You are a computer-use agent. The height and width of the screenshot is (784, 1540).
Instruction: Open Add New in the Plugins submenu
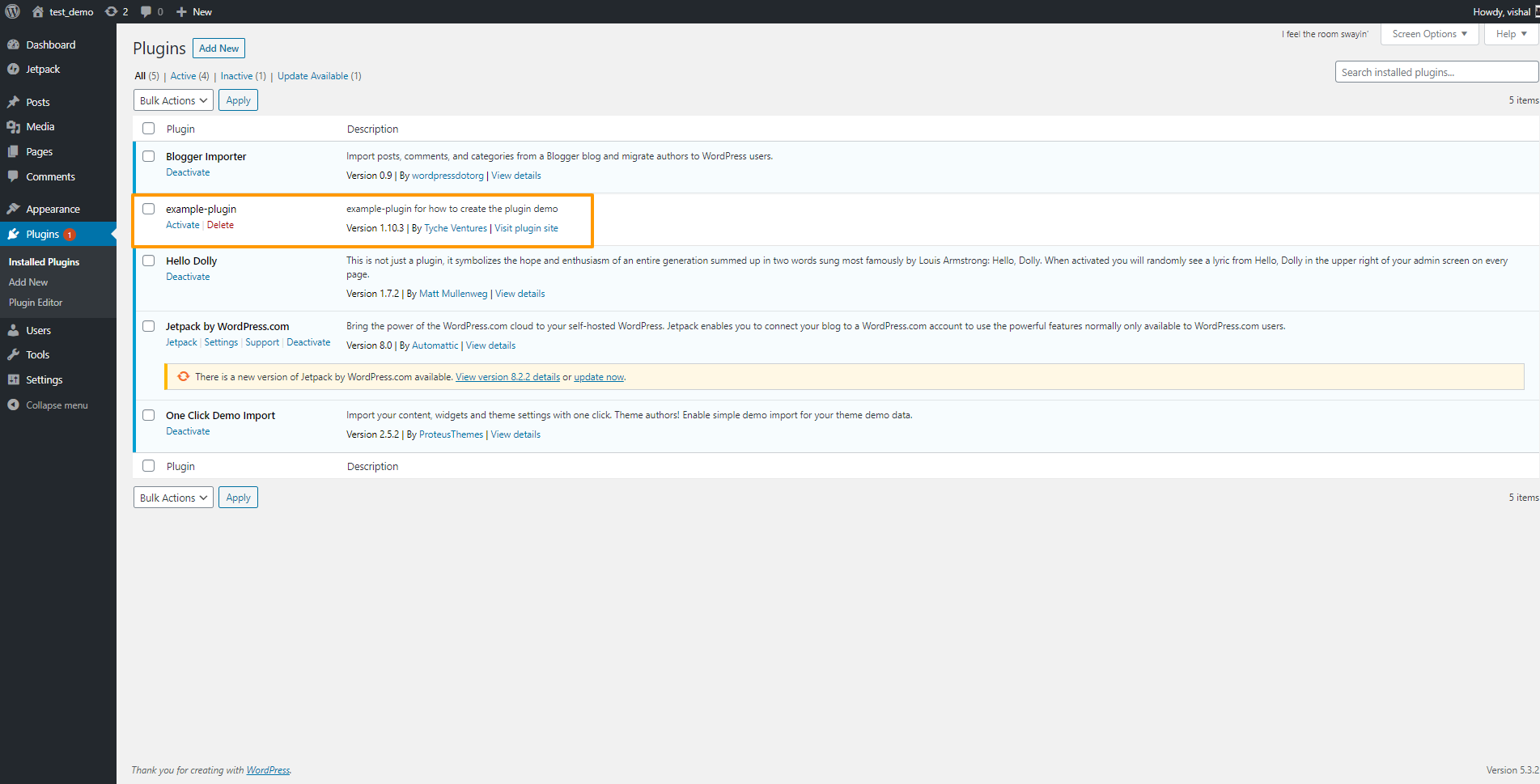click(x=28, y=282)
